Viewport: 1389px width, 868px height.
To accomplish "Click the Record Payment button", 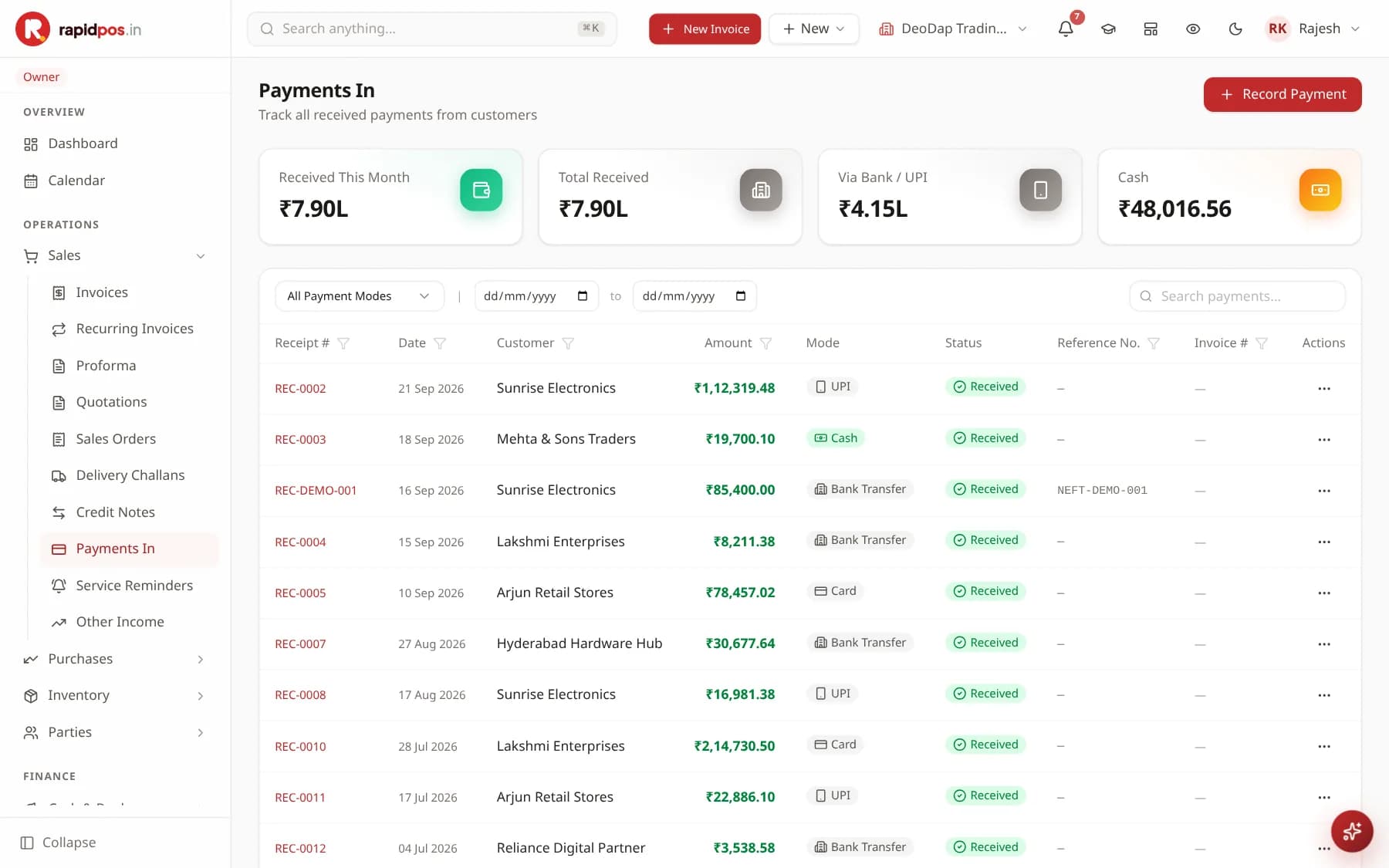I will tap(1283, 94).
